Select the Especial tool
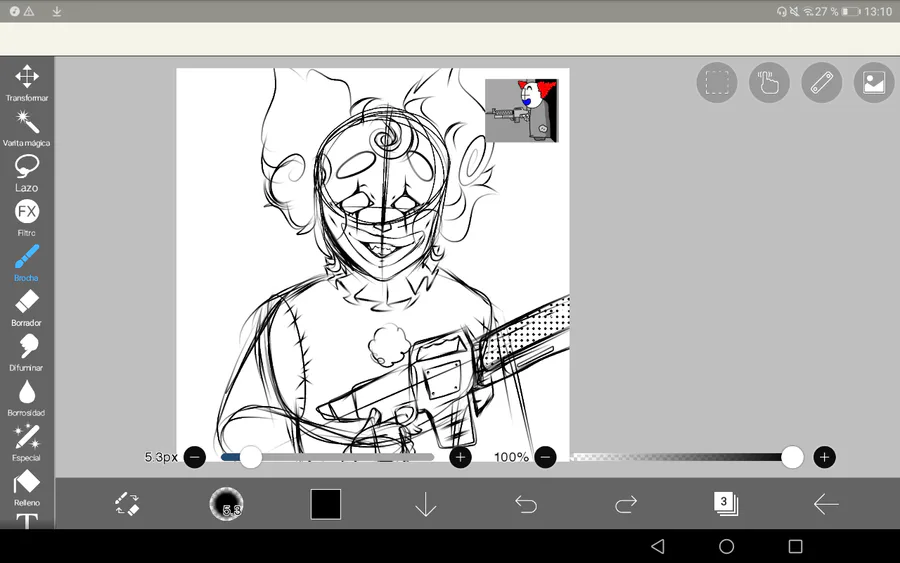This screenshot has width=900, height=563. coord(27,443)
